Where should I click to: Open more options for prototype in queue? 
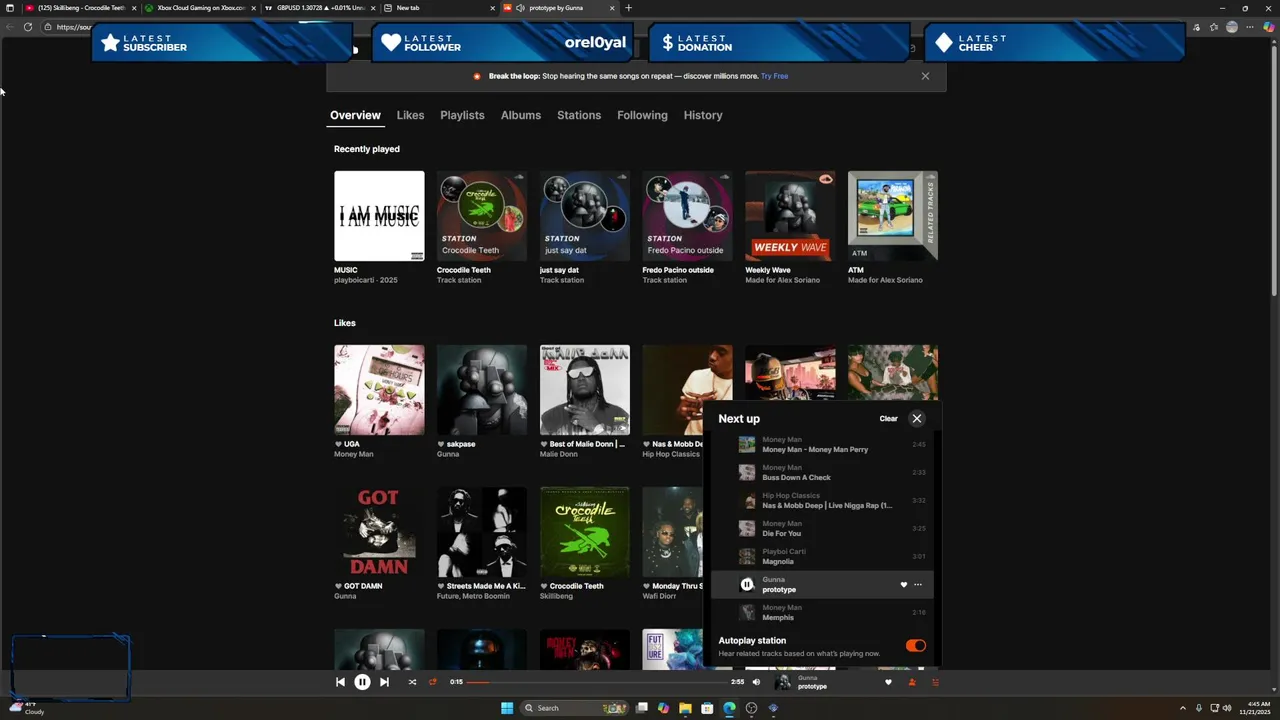918,585
